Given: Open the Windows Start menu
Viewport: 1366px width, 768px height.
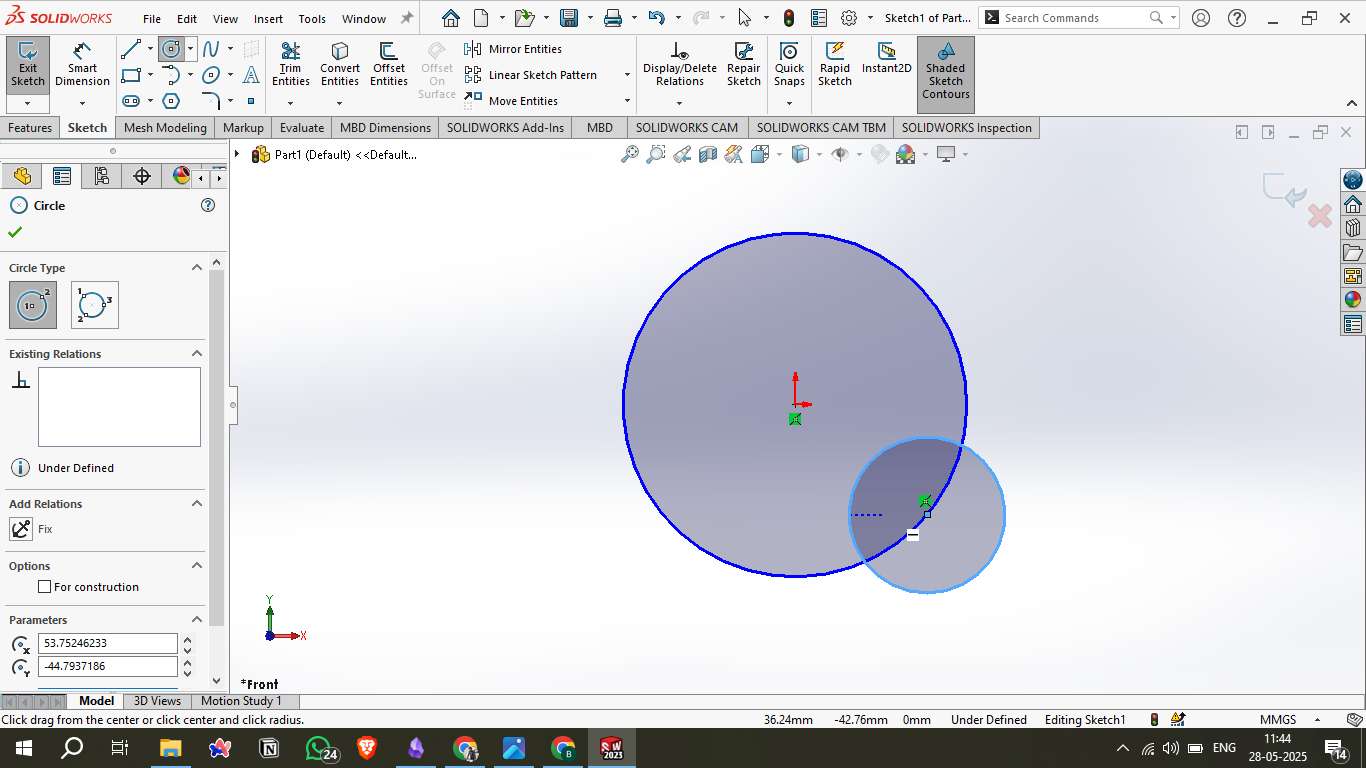Looking at the screenshot, I should [x=23, y=748].
